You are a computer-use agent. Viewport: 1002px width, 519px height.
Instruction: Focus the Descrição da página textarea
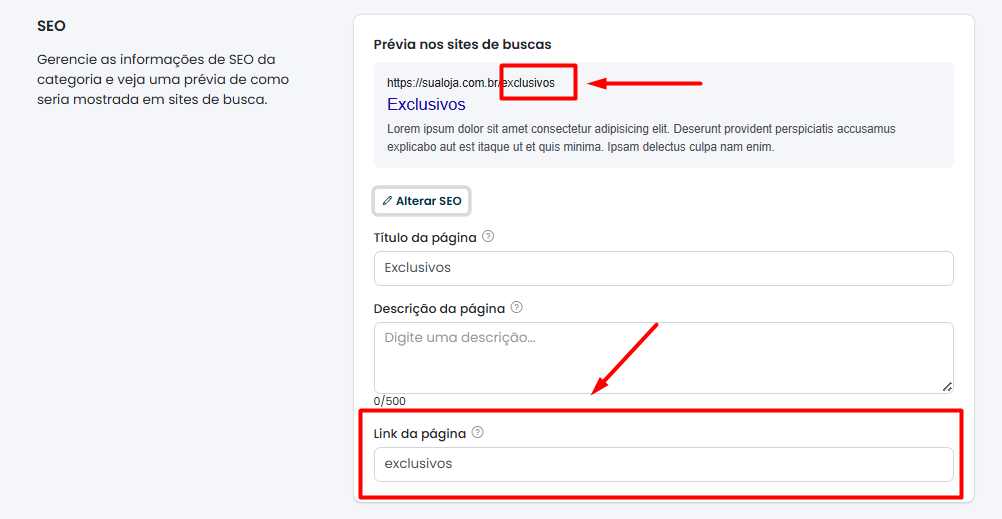click(663, 357)
